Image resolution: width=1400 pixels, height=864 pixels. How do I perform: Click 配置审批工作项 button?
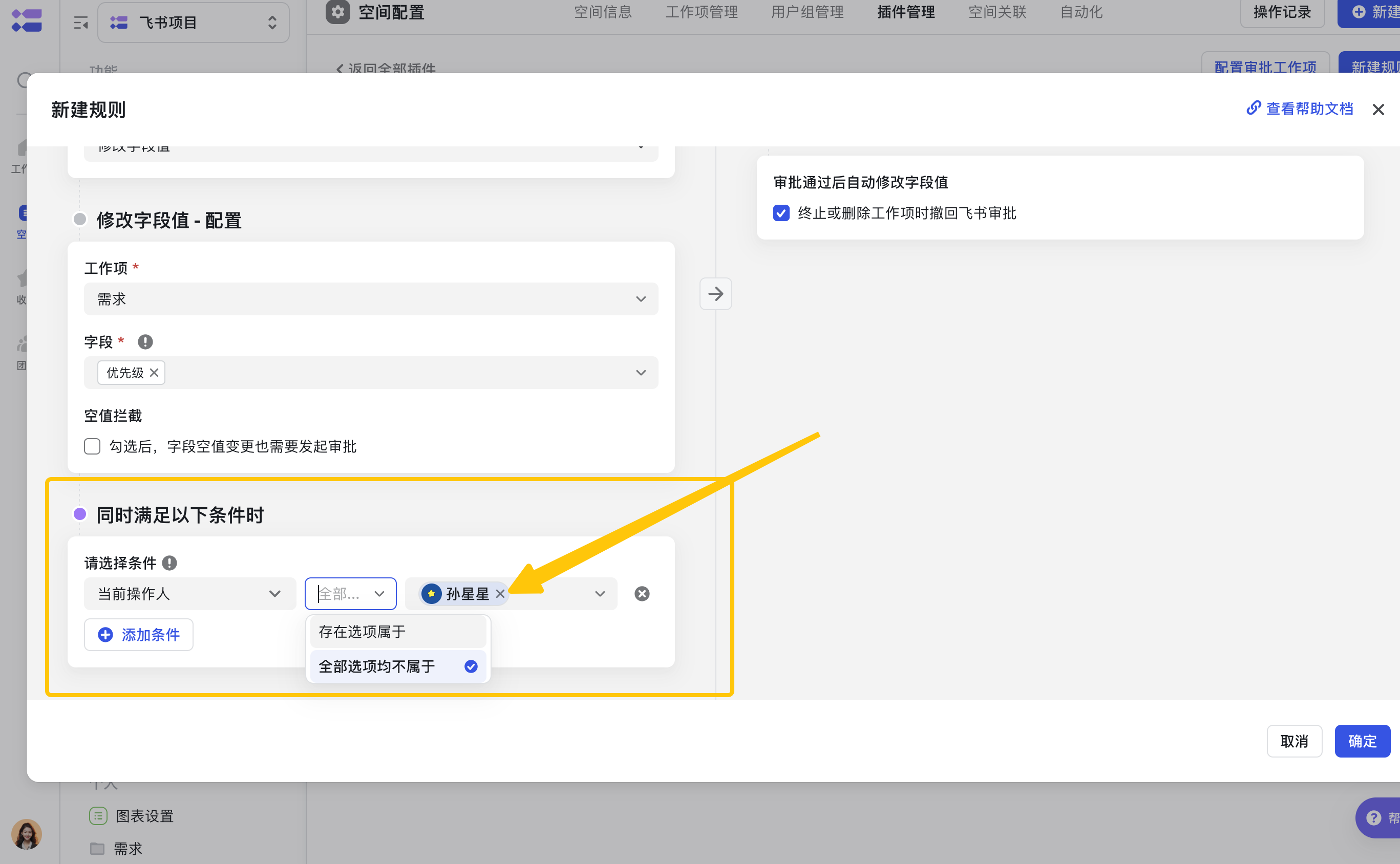click(1265, 63)
